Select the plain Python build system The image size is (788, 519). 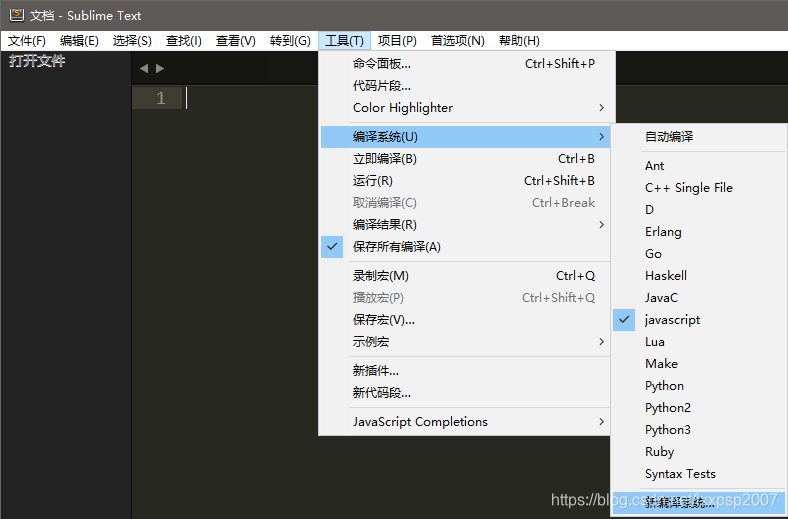pos(699,386)
